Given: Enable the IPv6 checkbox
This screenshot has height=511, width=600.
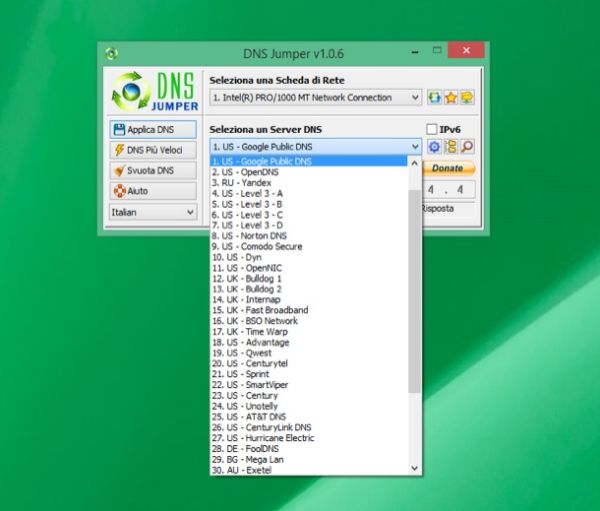Looking at the screenshot, I should click(432, 129).
